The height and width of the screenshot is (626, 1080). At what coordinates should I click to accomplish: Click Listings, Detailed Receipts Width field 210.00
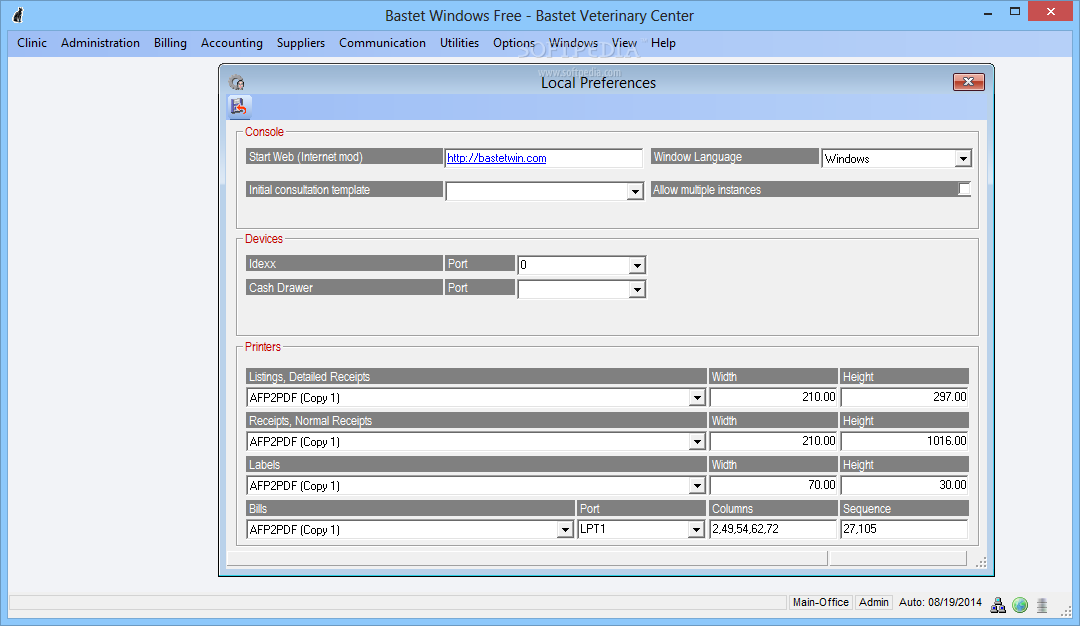pyautogui.click(x=773, y=397)
